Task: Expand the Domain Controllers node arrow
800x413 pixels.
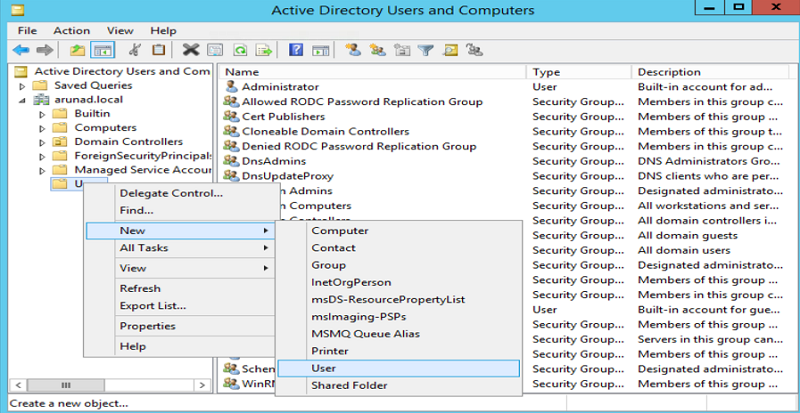Action: 43,142
